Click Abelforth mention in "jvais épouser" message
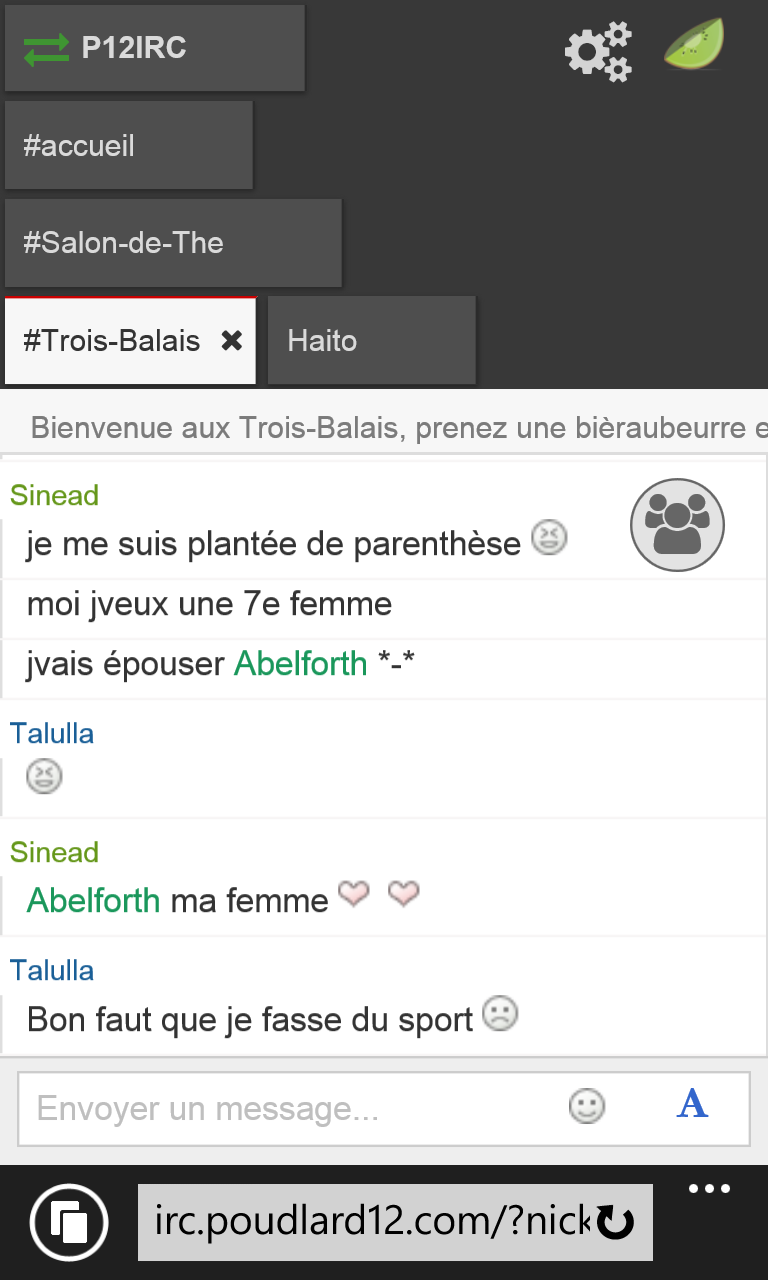This screenshot has height=1280, width=768. [x=300, y=664]
